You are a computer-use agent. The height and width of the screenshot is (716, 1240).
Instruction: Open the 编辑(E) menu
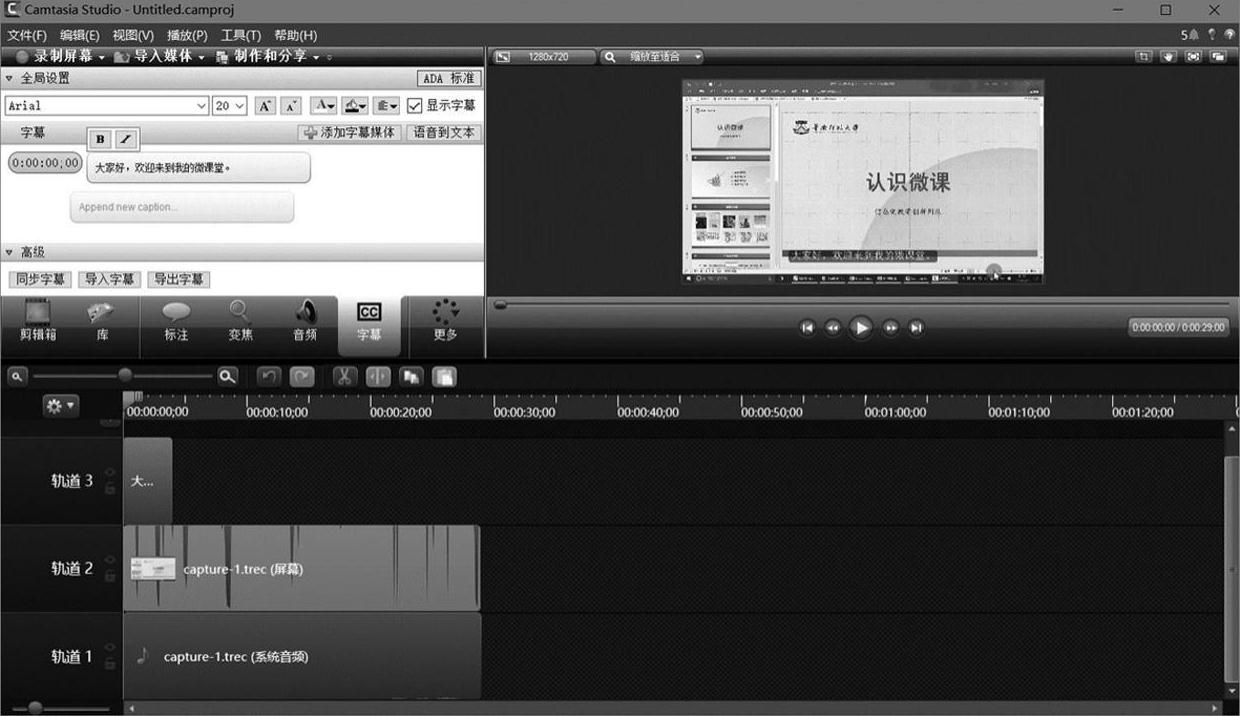tap(80, 35)
